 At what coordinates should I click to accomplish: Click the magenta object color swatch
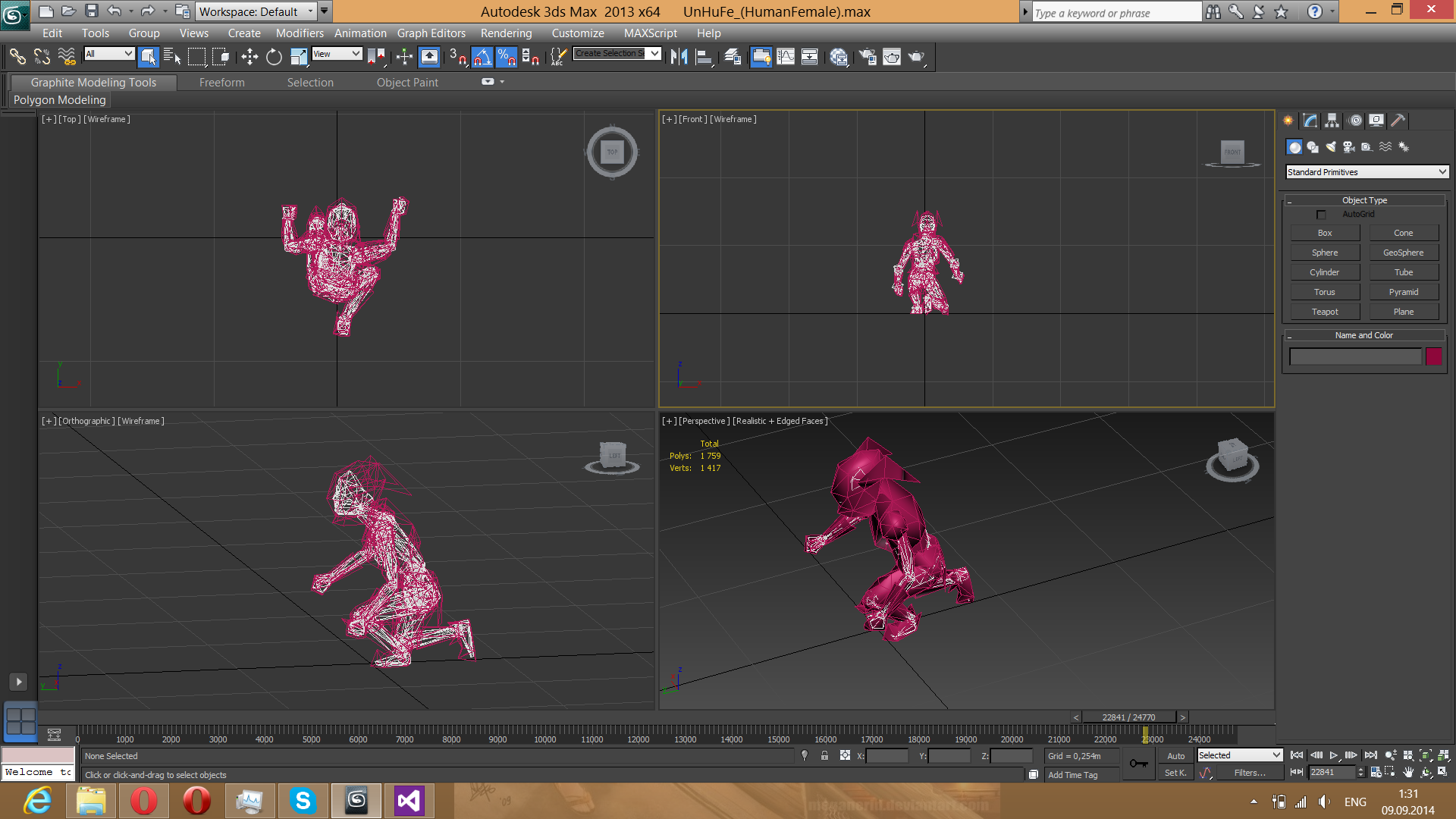coord(1433,356)
